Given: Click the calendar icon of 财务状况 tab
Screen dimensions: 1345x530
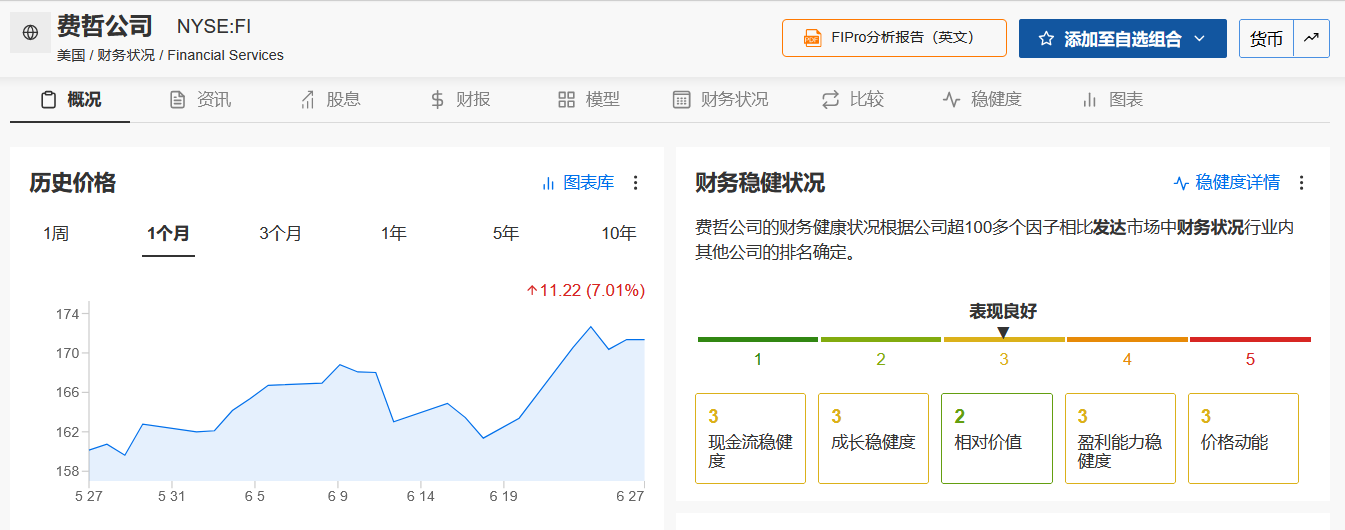Looking at the screenshot, I should coord(681,100).
